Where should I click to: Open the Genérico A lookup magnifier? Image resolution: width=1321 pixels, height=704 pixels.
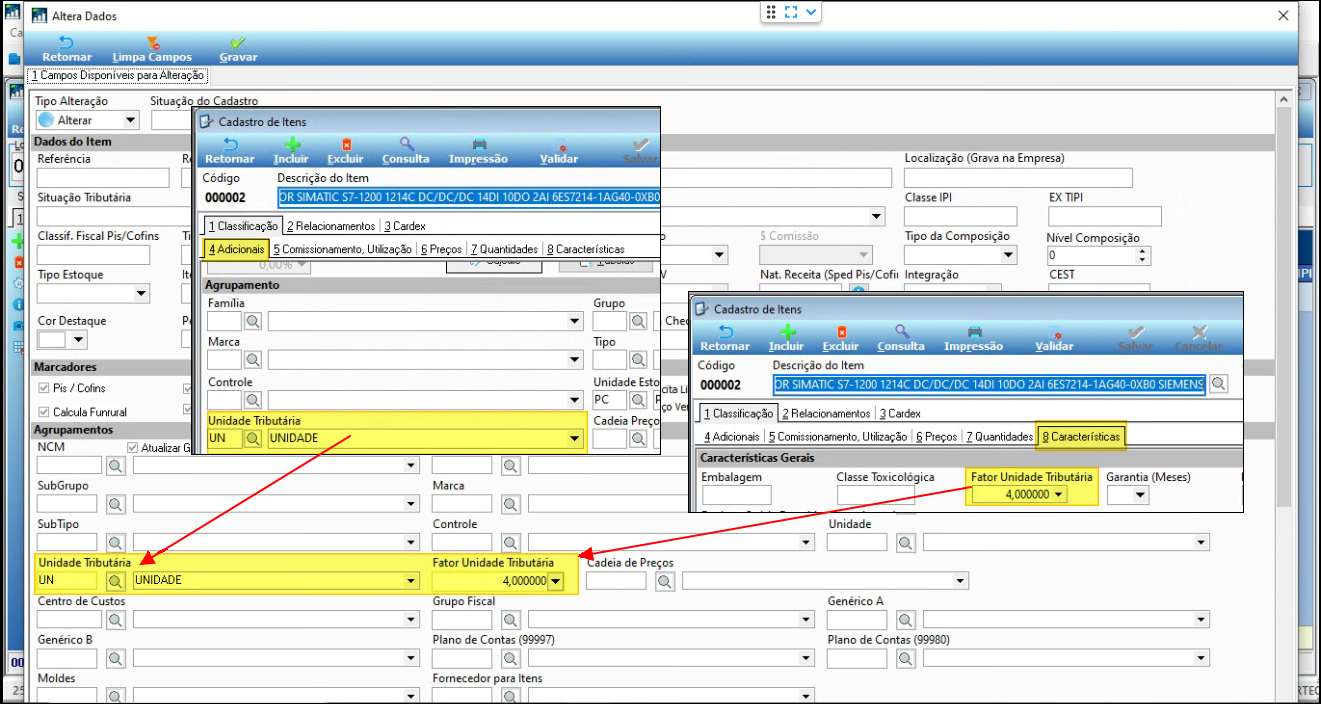coord(906,619)
